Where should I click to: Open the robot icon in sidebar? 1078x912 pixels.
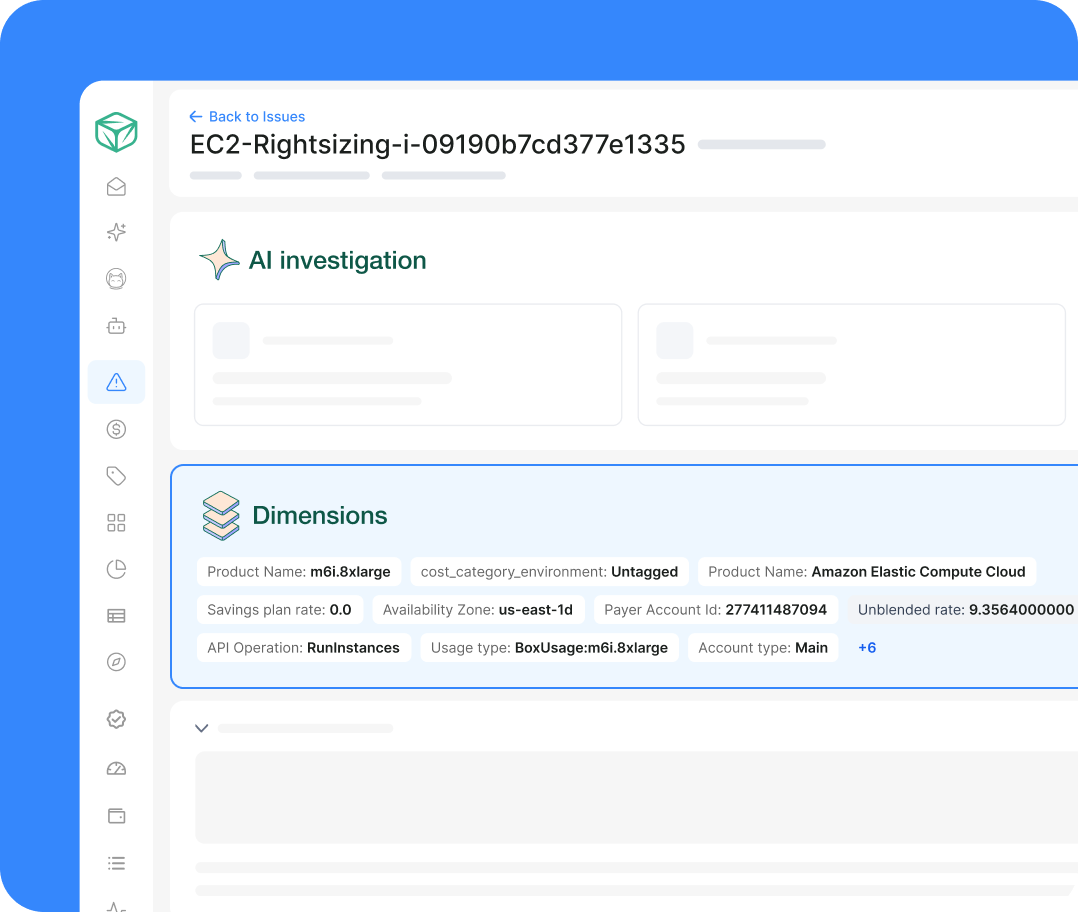116,326
